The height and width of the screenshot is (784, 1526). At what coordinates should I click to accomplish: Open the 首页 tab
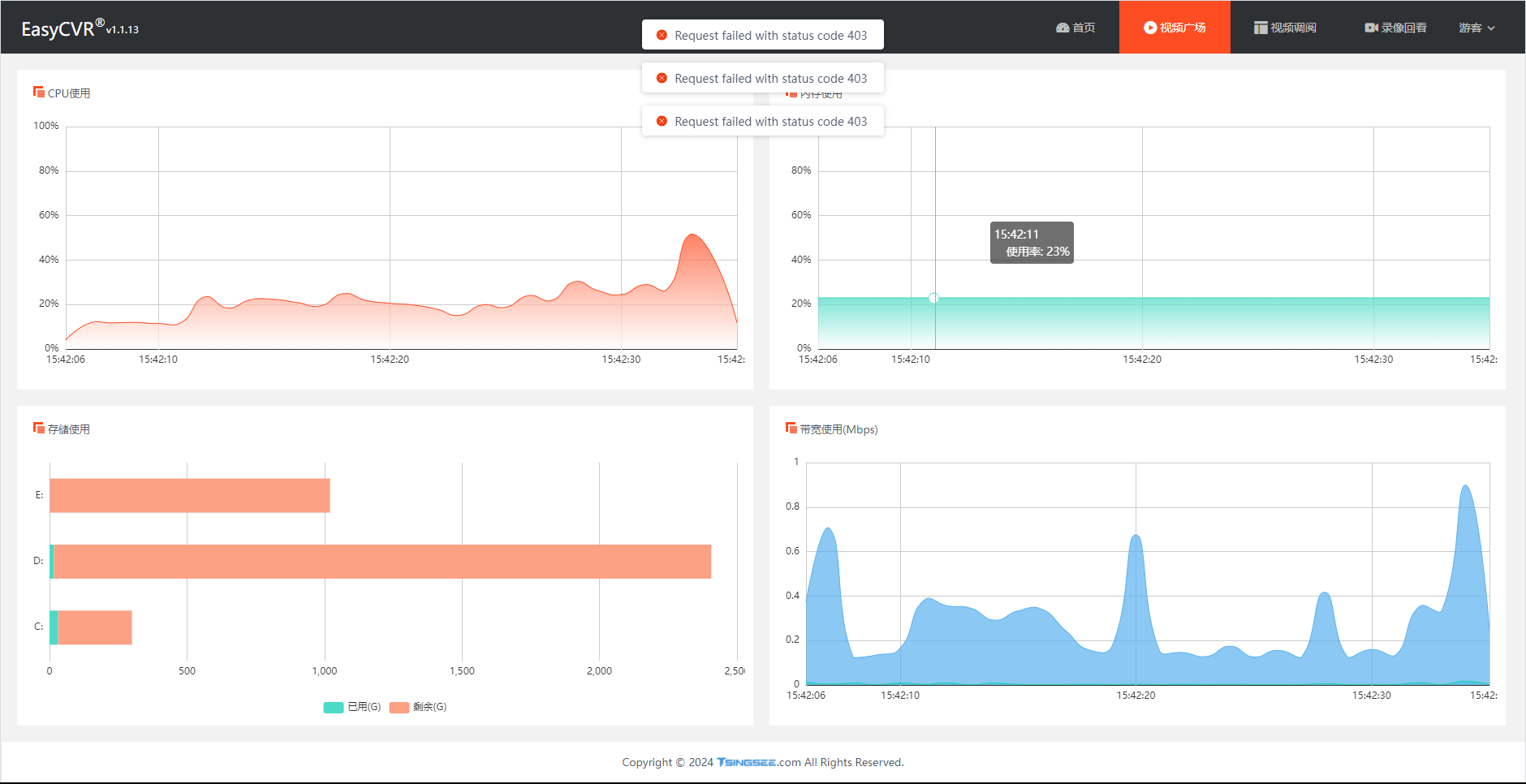1076,28
